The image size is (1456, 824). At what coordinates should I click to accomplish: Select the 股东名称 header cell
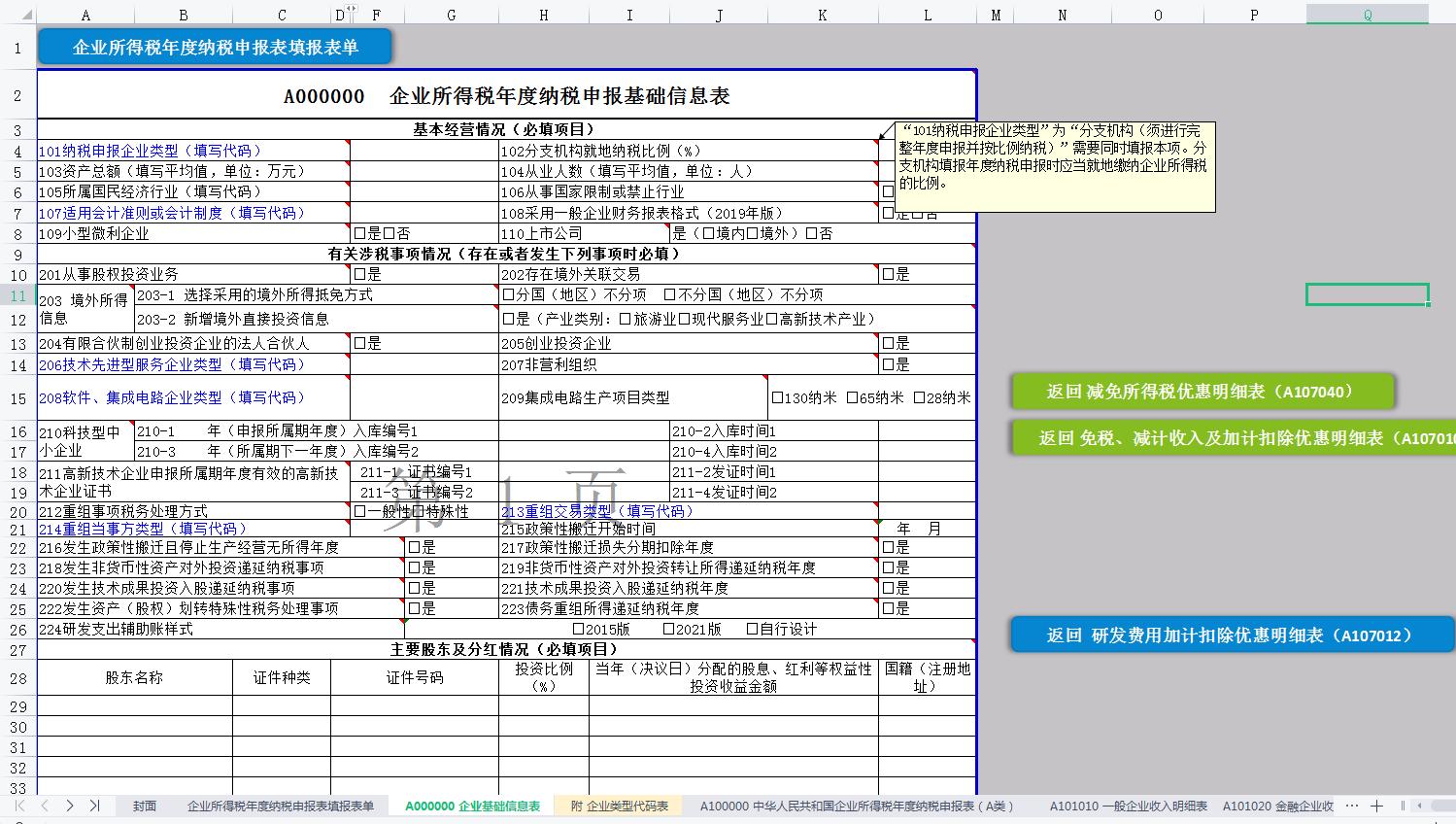click(134, 677)
